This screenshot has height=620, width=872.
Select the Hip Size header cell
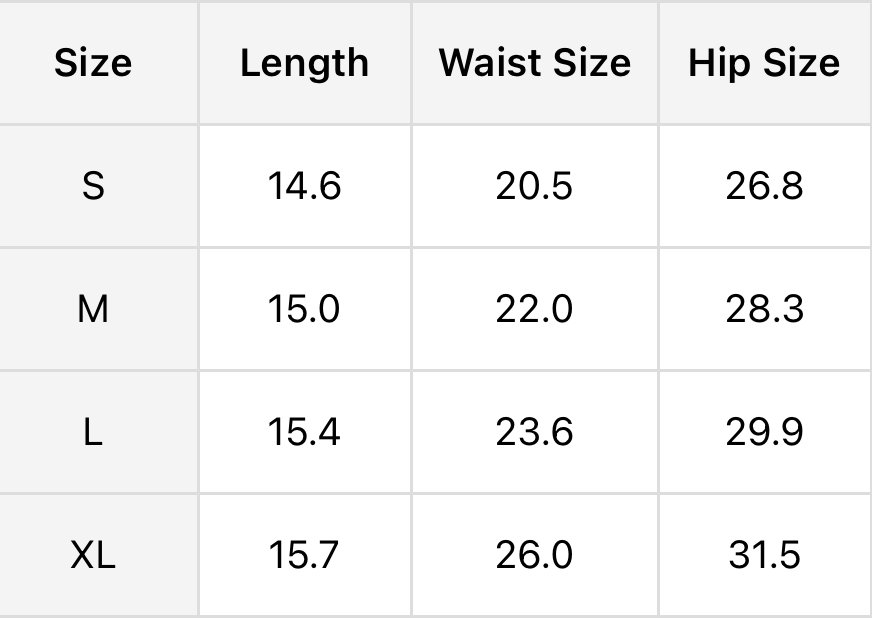coord(764,63)
